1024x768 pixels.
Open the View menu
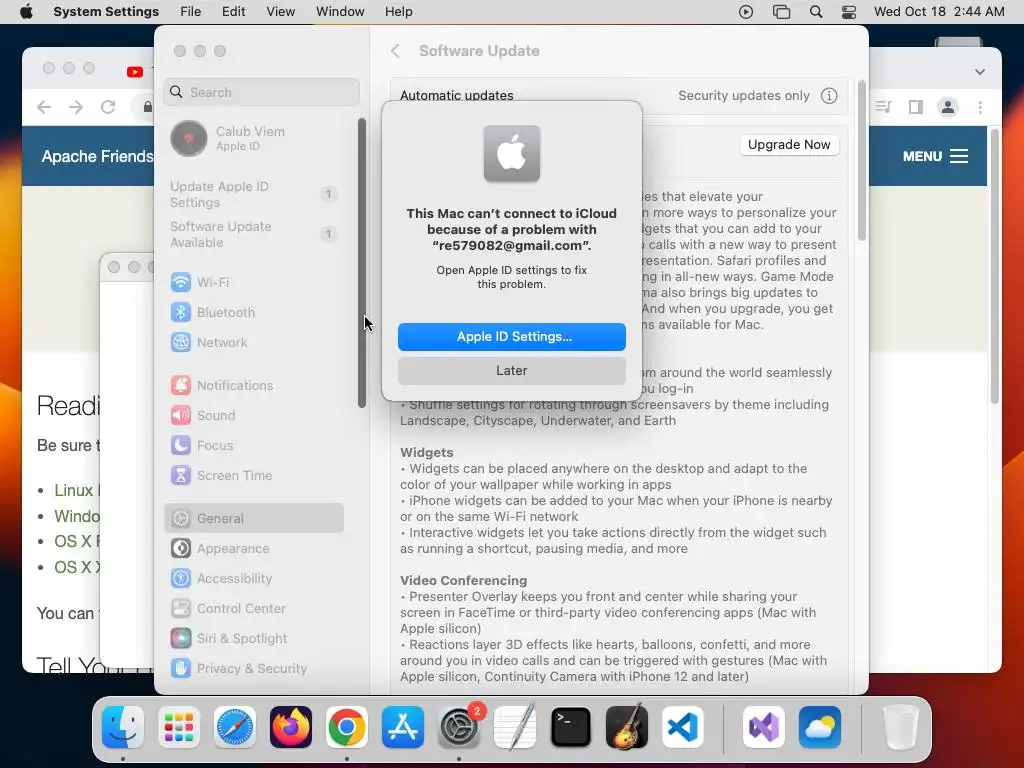(281, 12)
